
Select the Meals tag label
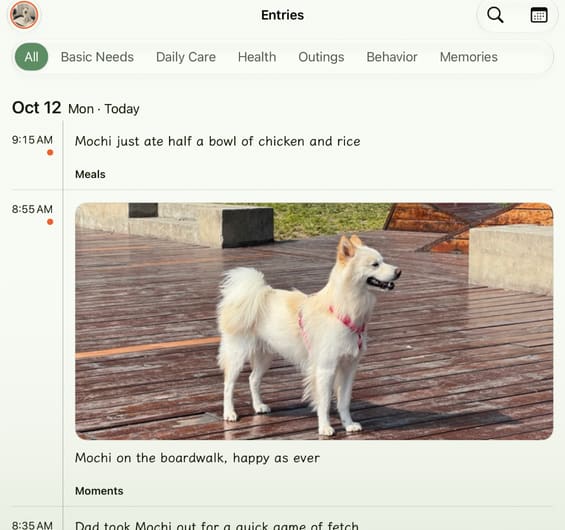(90, 174)
